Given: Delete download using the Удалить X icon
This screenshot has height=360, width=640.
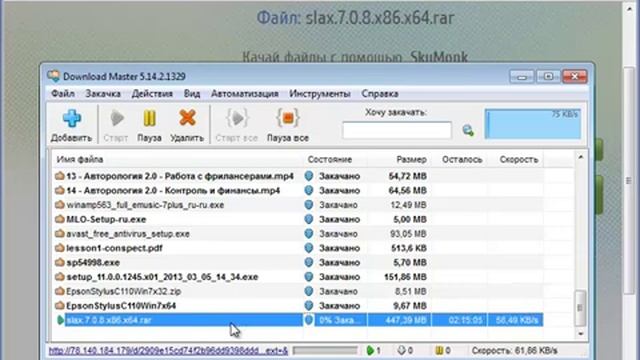Looking at the screenshot, I should pos(187,118).
